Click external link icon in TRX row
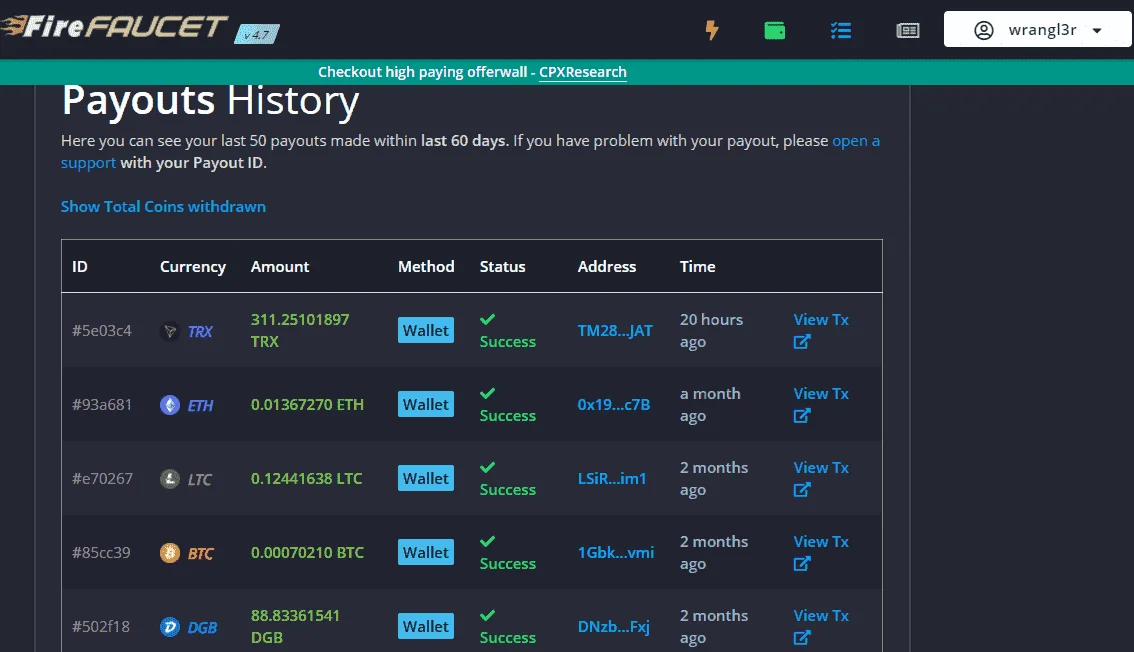 tap(802, 341)
